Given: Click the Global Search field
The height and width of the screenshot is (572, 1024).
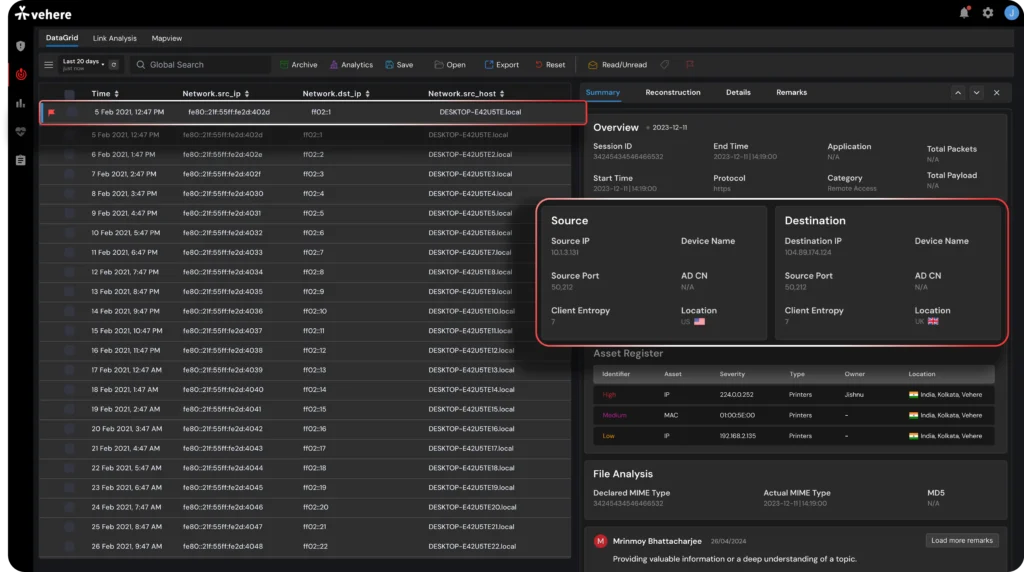Looking at the screenshot, I should pos(202,65).
